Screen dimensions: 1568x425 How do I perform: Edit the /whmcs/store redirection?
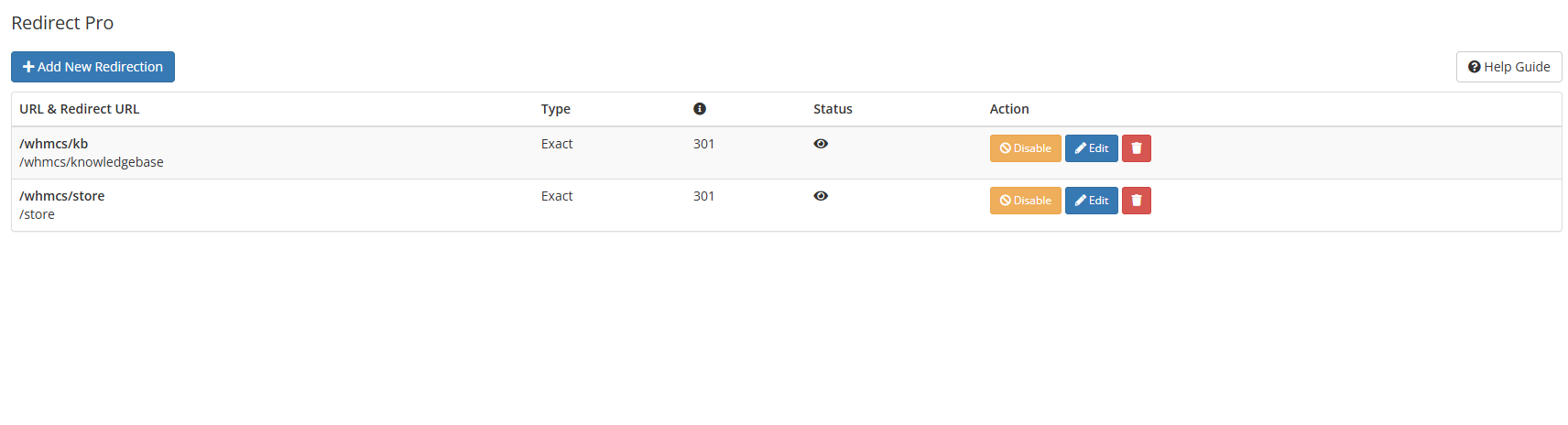[x=1092, y=201]
